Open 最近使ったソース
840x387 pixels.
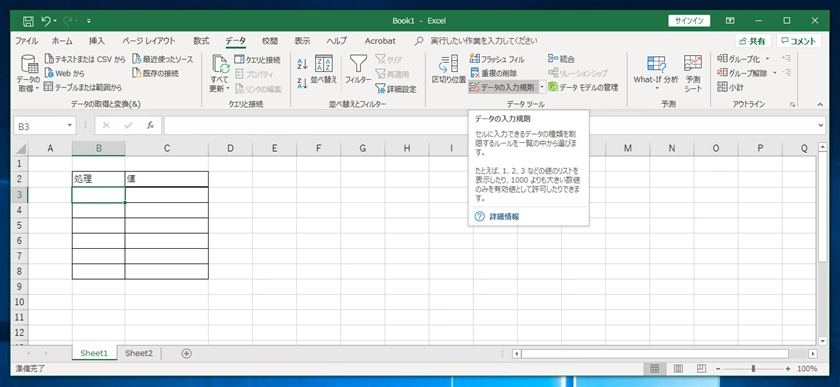tap(162, 59)
